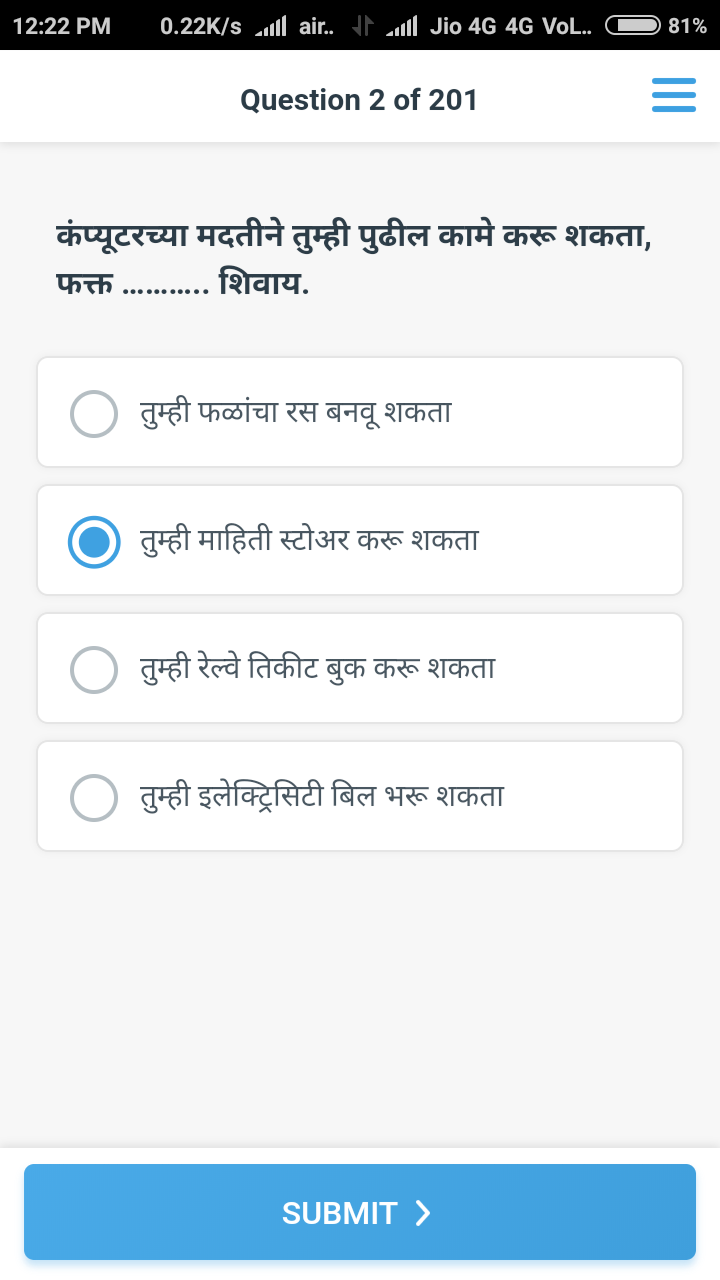Select radio button for 'फळांचा रस बनवू शकता'
720x1280 pixels.
[x=94, y=413]
